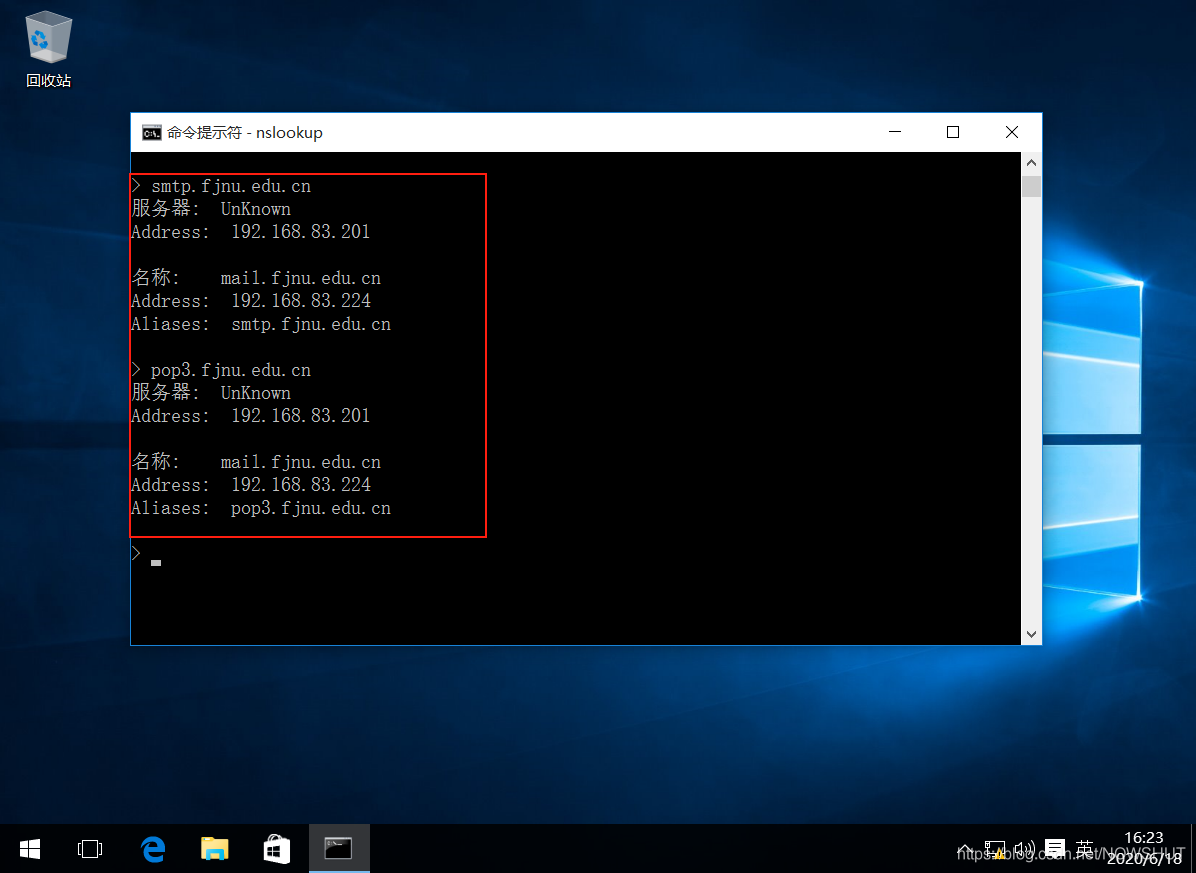Click the console scrollbar down arrow
Image resolution: width=1196 pixels, height=873 pixels.
pyautogui.click(x=1031, y=634)
